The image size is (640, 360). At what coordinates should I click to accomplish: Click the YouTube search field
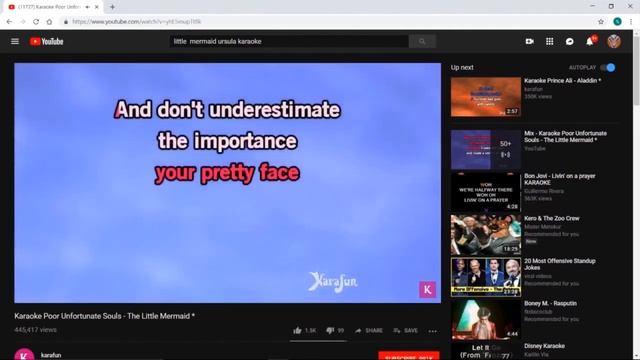coord(289,41)
